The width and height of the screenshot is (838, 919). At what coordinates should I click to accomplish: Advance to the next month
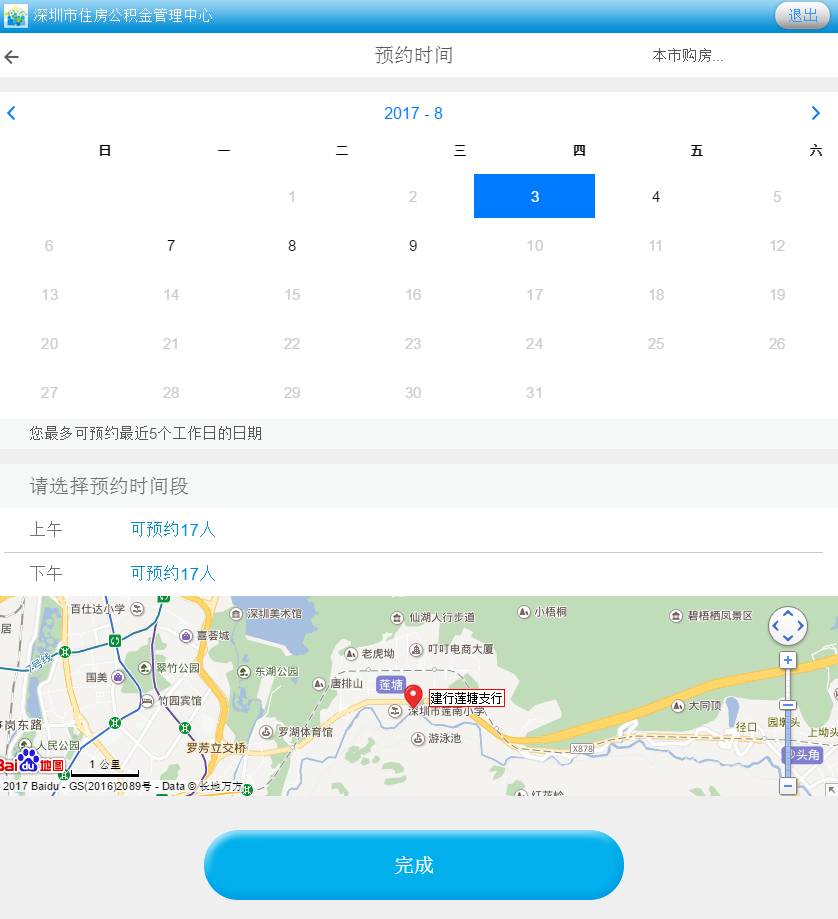pyautogui.click(x=815, y=113)
